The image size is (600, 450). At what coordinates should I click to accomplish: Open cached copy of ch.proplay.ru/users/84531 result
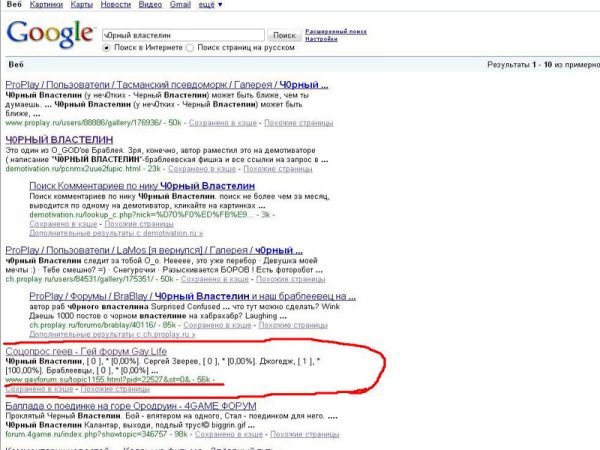point(215,279)
